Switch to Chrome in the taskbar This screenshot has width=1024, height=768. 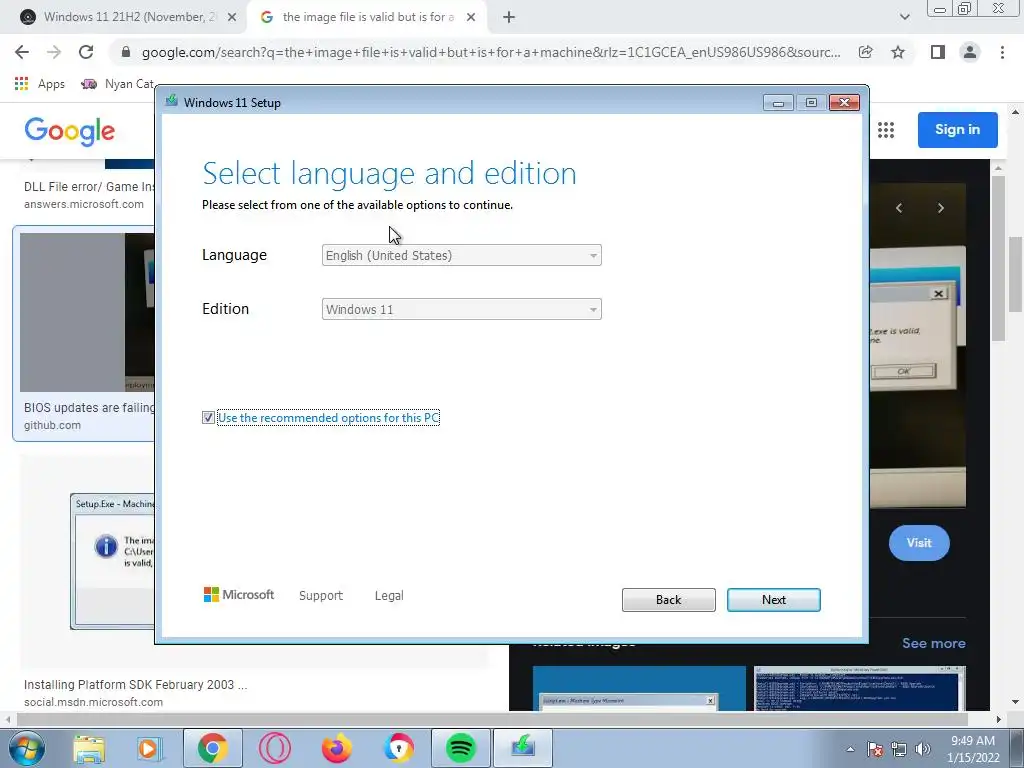[213, 748]
